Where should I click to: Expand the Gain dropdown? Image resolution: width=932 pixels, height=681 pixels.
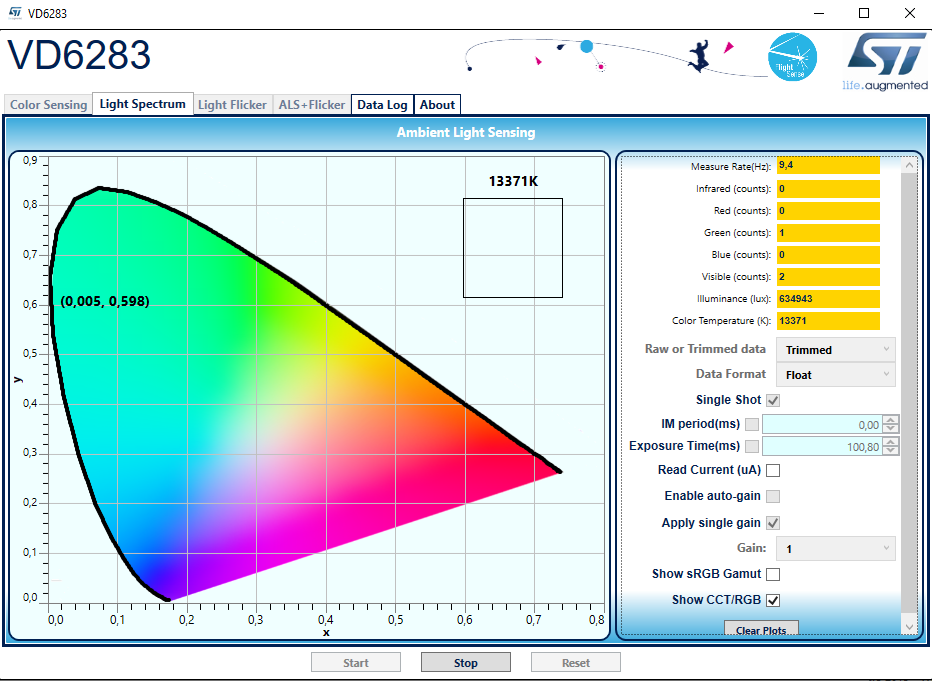[x=836, y=548]
